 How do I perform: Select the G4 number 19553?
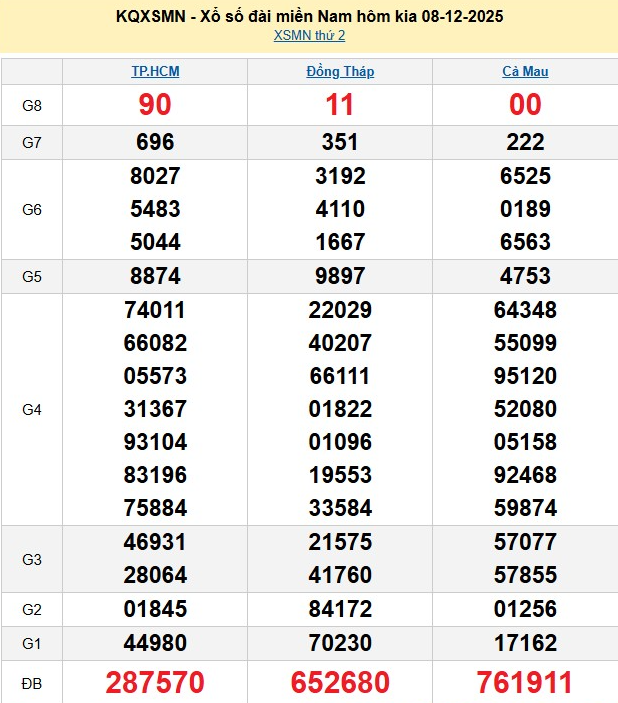340,475
